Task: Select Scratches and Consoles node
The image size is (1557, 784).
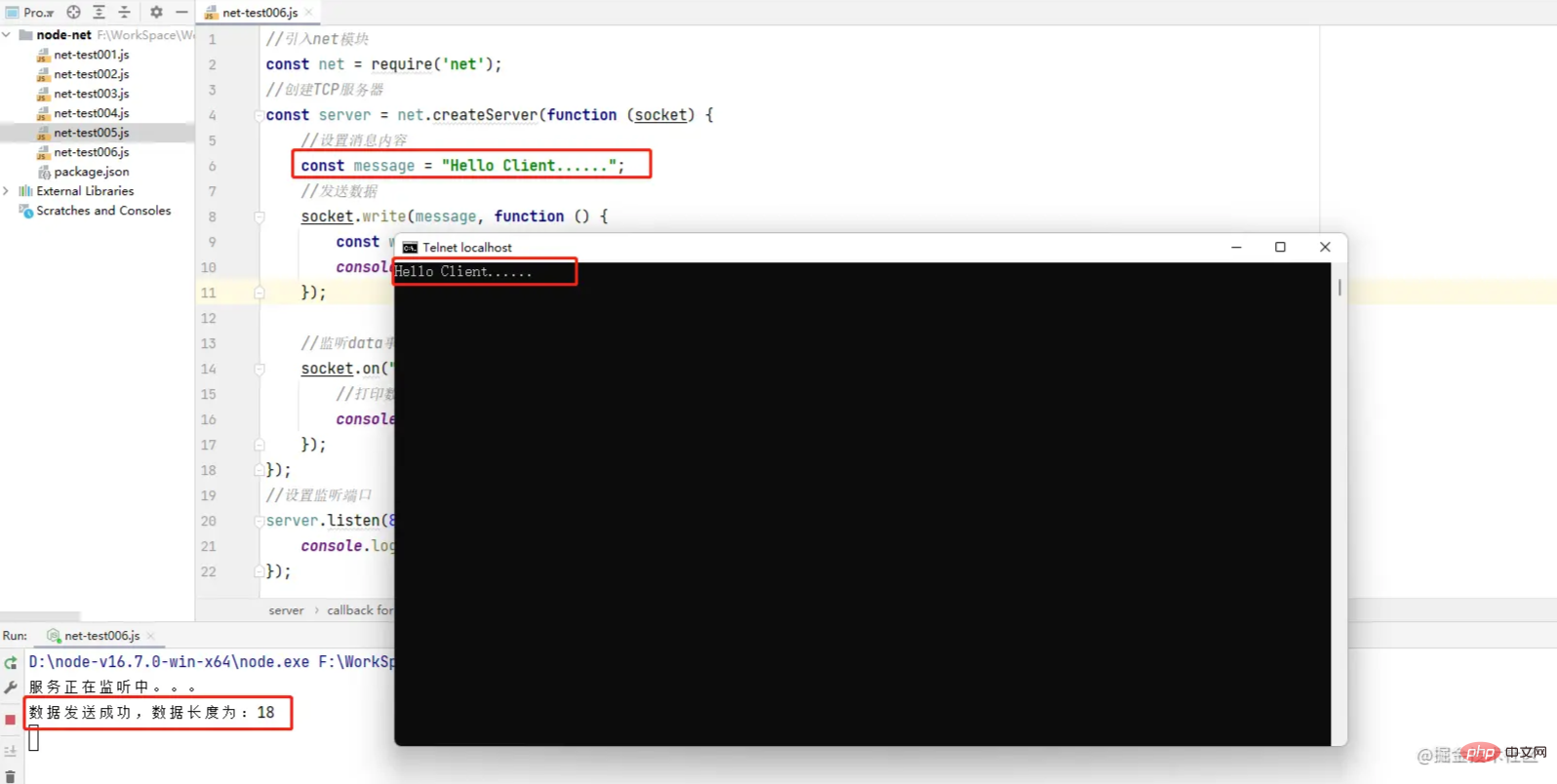Action: [x=103, y=211]
